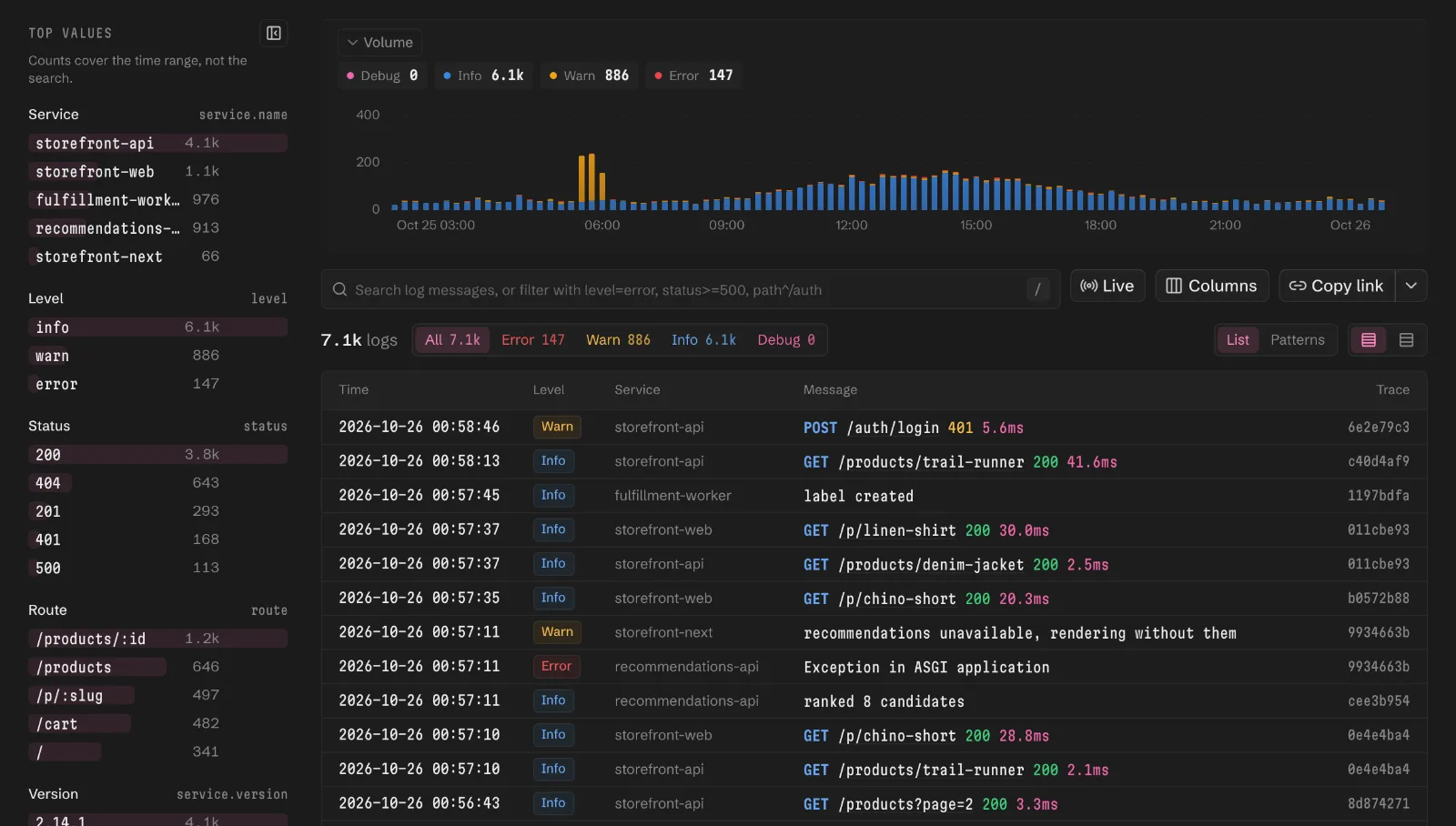Viewport: 1456px width, 826px height.
Task: Open the Columns chooser
Action: [1211, 286]
